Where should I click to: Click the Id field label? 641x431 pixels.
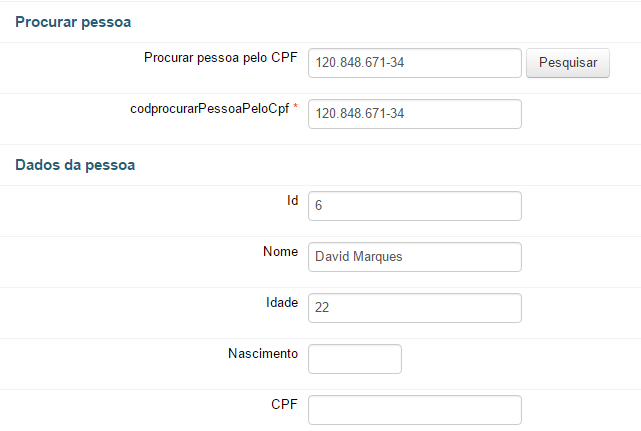coord(292,200)
